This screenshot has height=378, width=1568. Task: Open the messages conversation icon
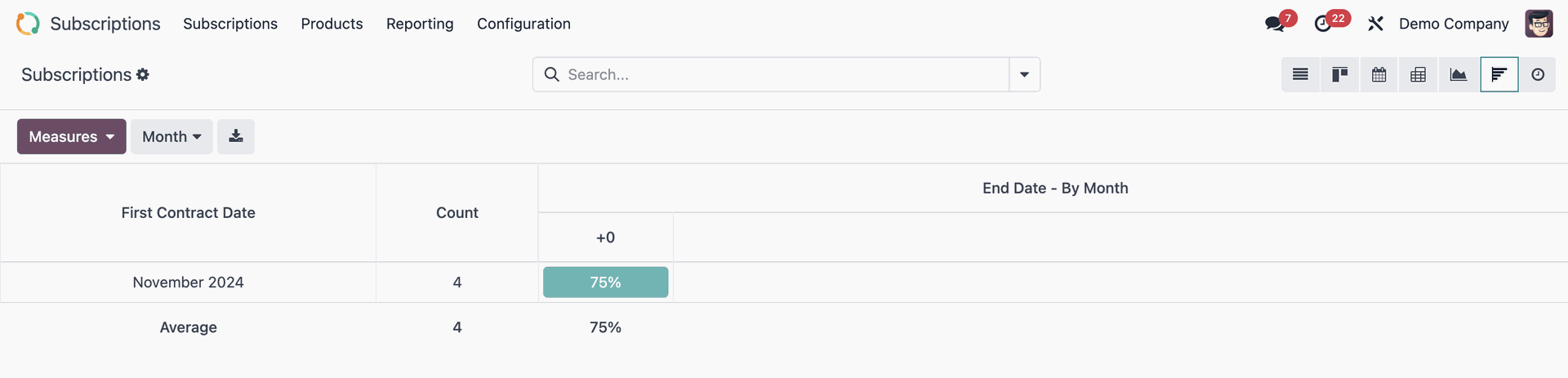[1274, 24]
